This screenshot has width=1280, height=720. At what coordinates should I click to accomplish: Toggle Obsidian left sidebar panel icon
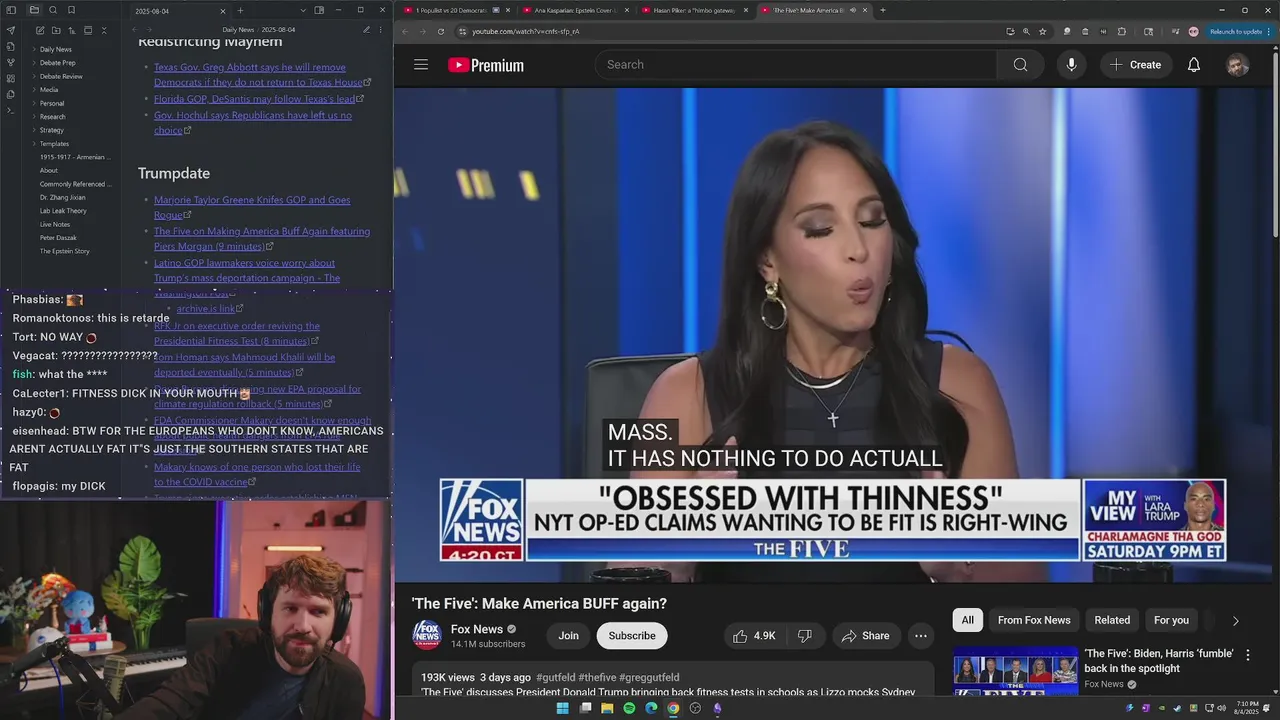click(x=11, y=10)
